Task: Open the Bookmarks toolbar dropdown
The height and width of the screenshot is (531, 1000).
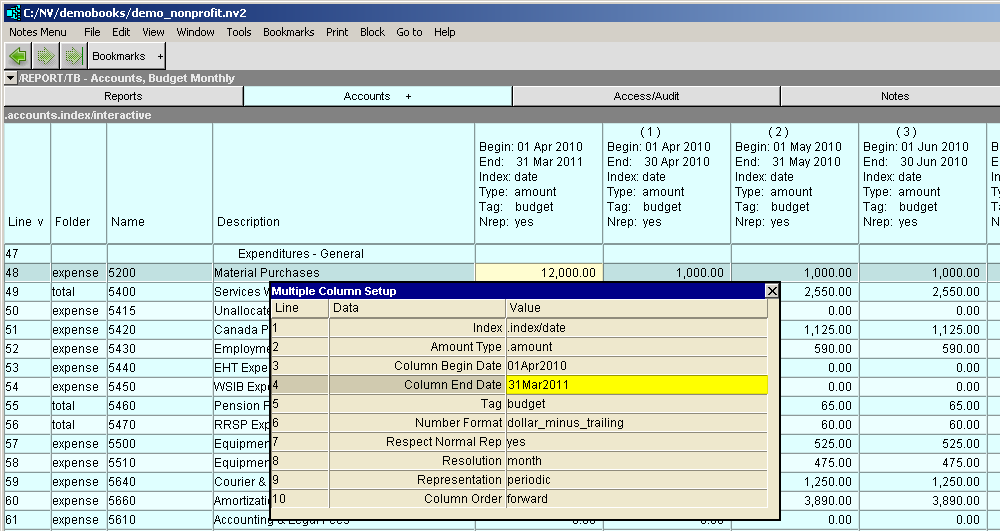Action: 127,57
